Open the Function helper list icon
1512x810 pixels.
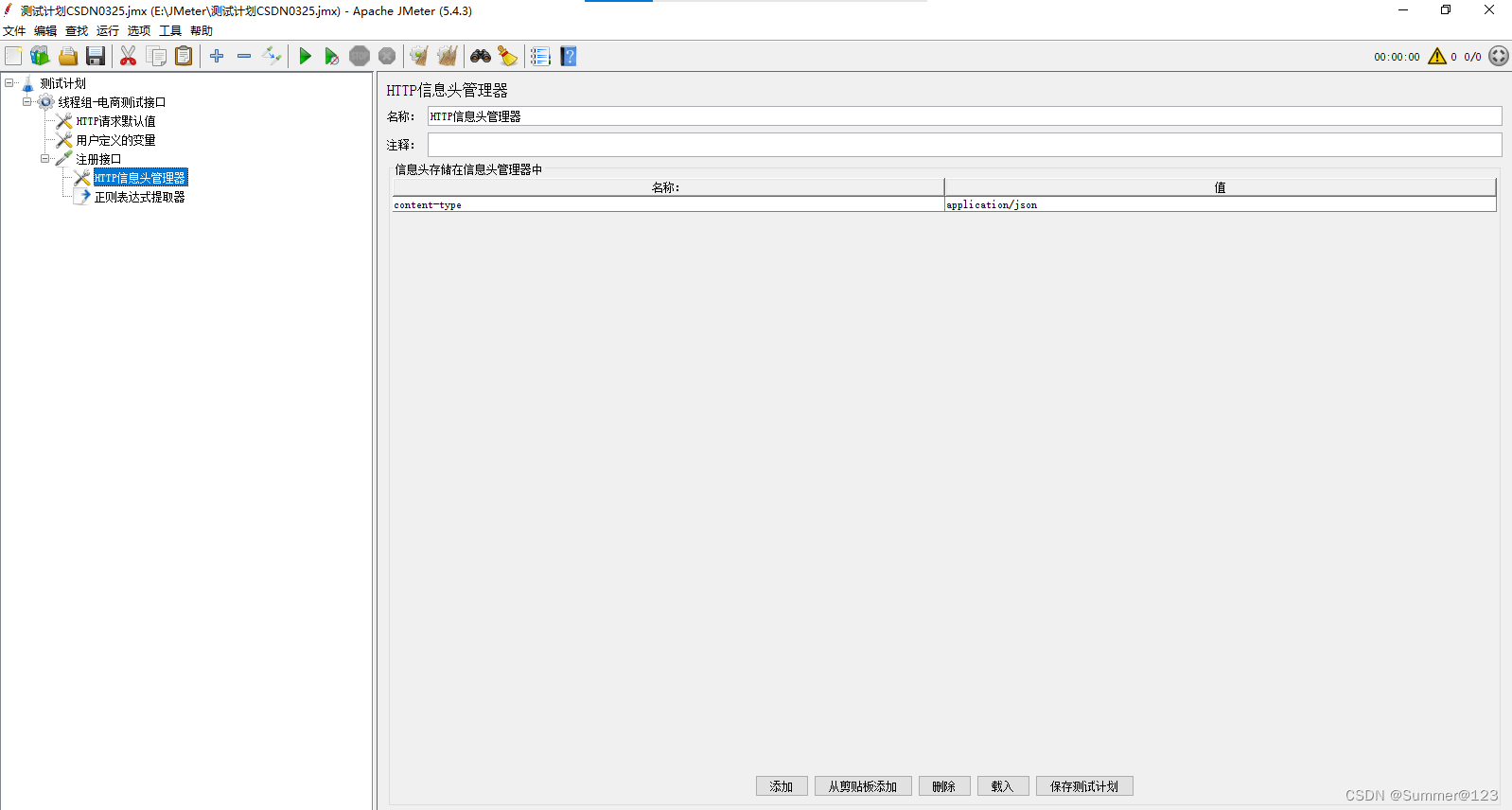click(x=540, y=57)
